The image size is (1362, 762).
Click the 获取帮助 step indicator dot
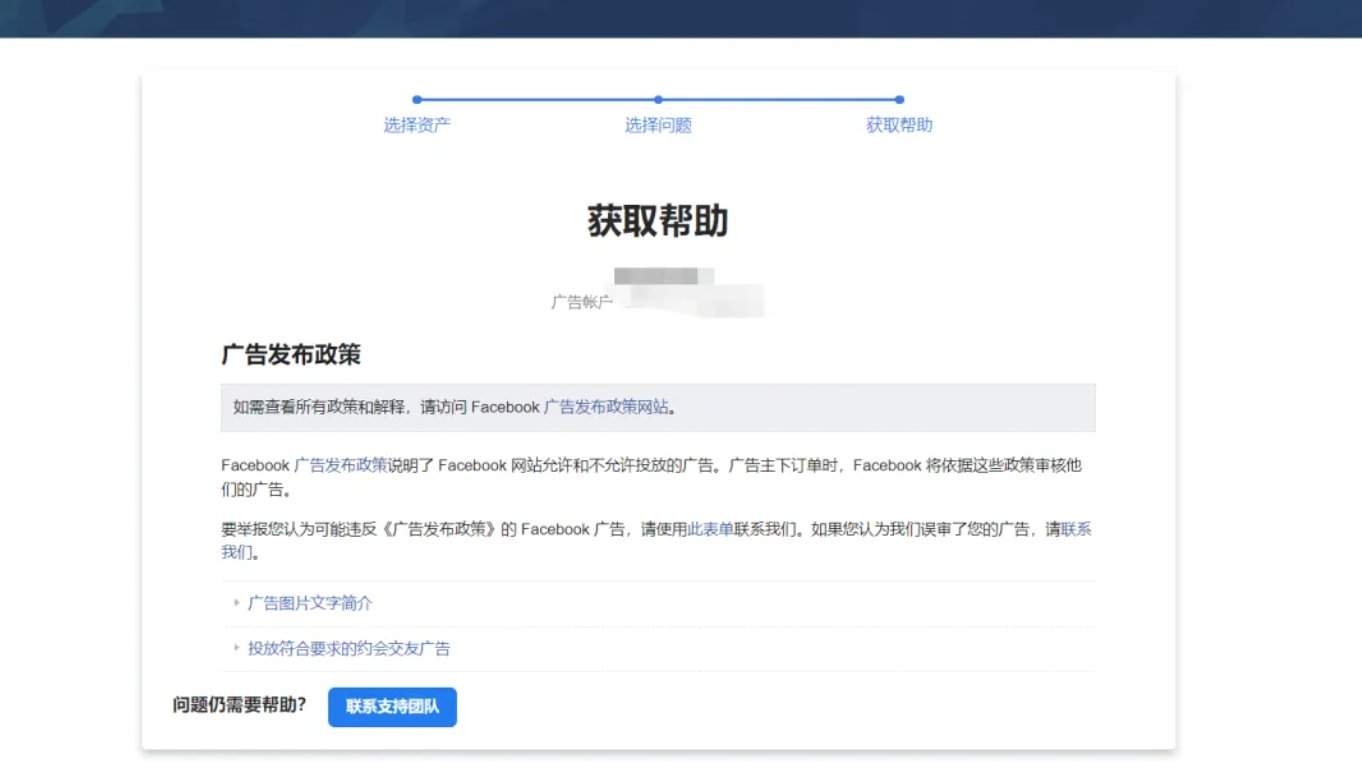pos(899,100)
